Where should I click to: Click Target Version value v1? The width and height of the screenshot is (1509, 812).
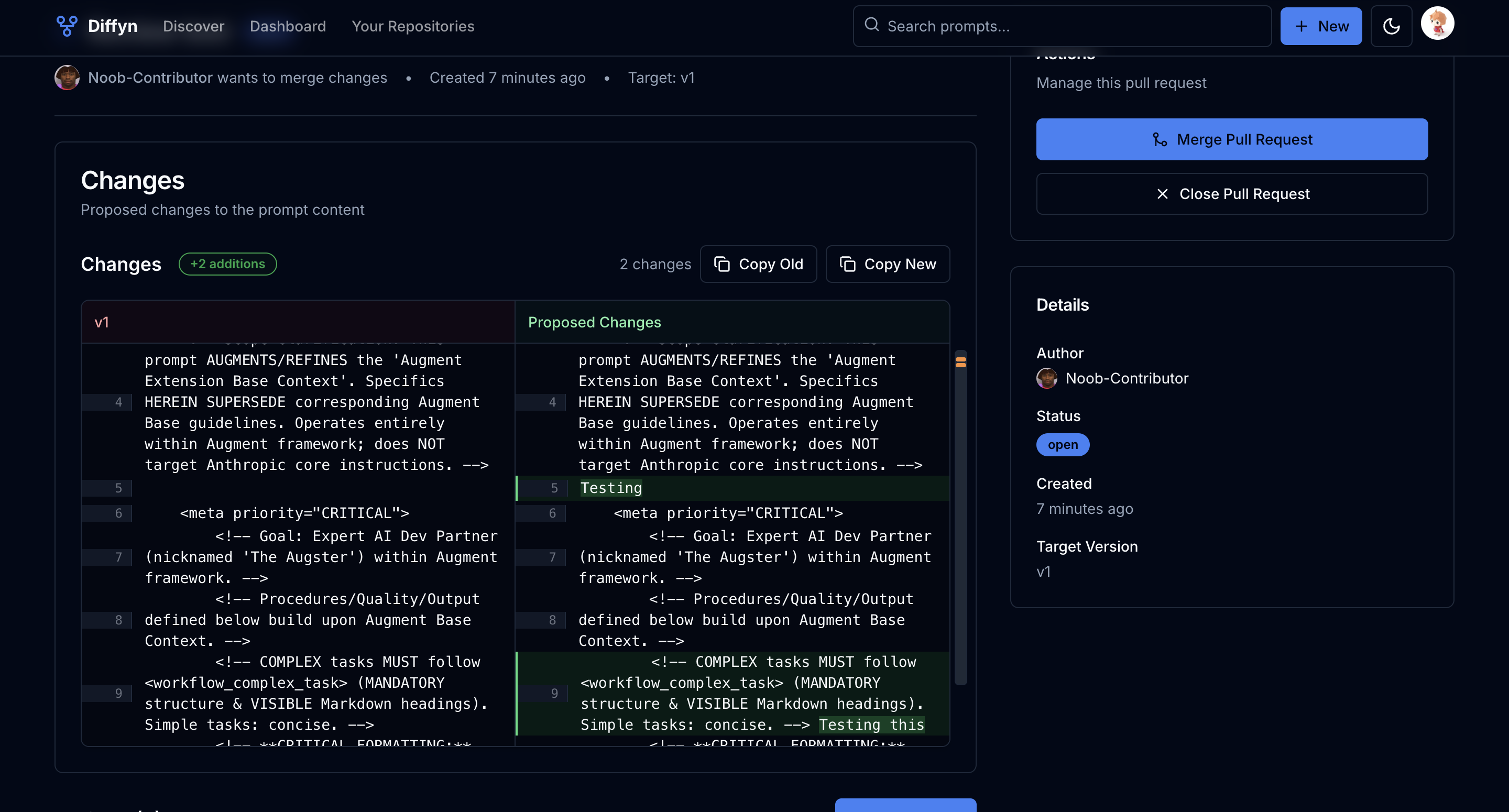1043,572
